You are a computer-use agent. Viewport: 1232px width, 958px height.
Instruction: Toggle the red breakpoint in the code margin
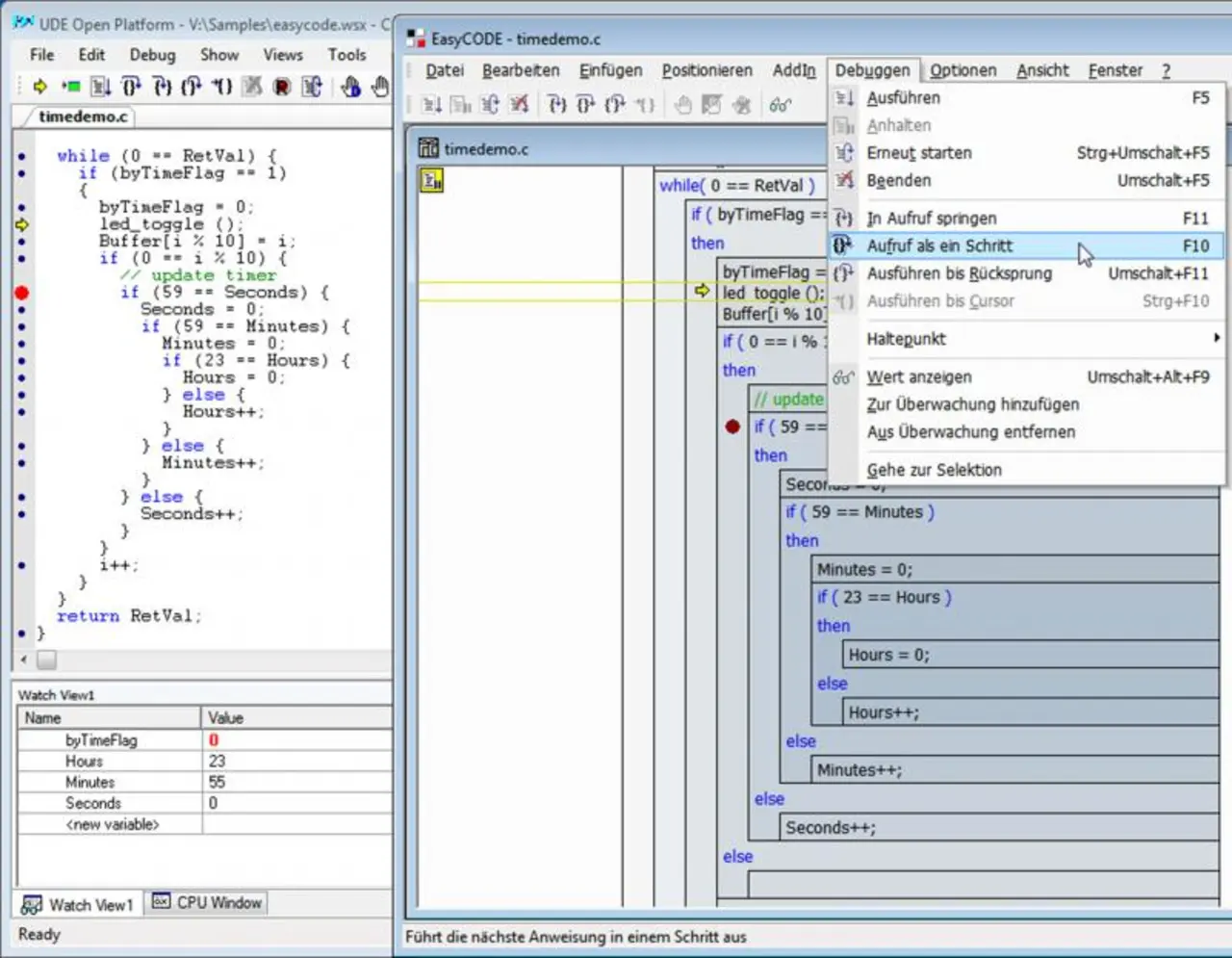click(21, 293)
